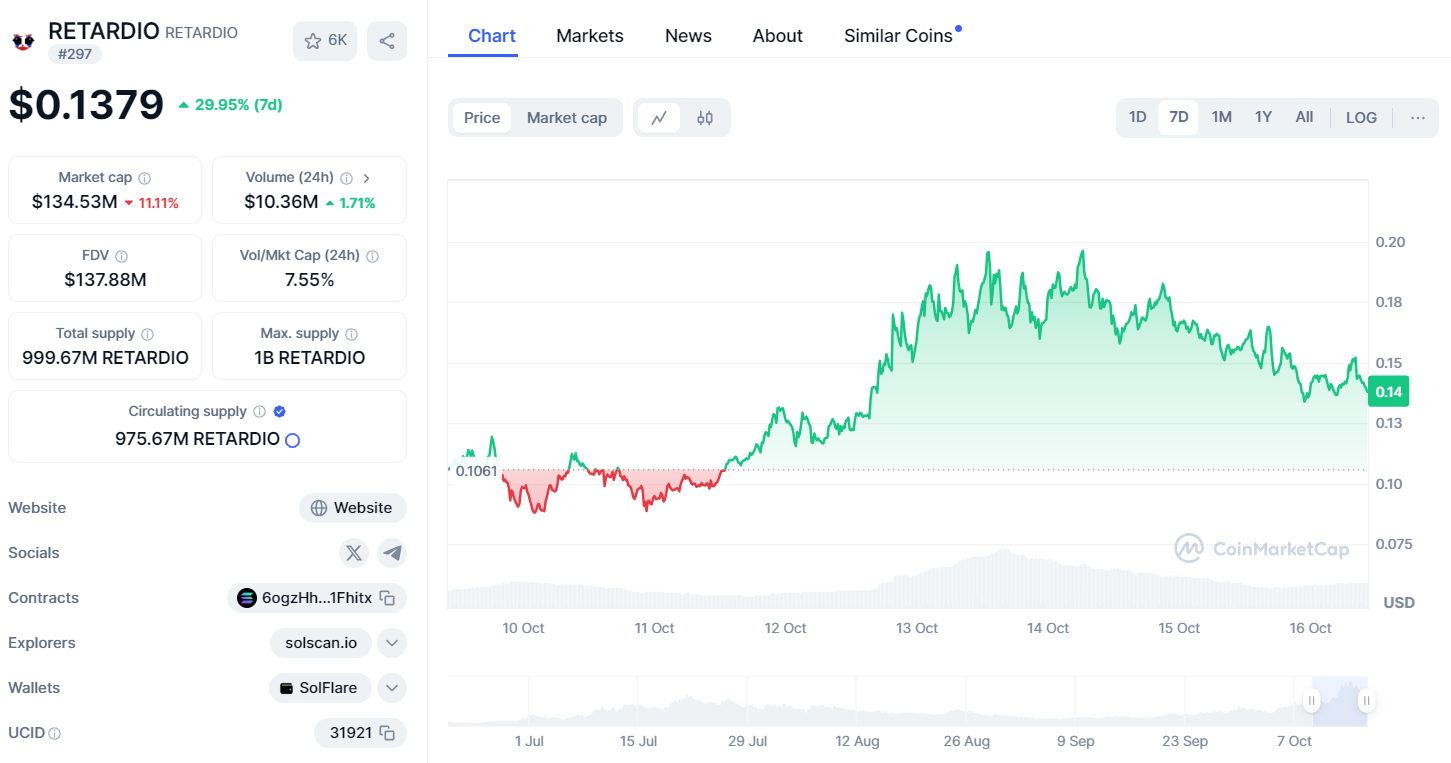Screen dimensions: 1451x763
Task: Click the $10.36M volume value
Action: coord(281,202)
